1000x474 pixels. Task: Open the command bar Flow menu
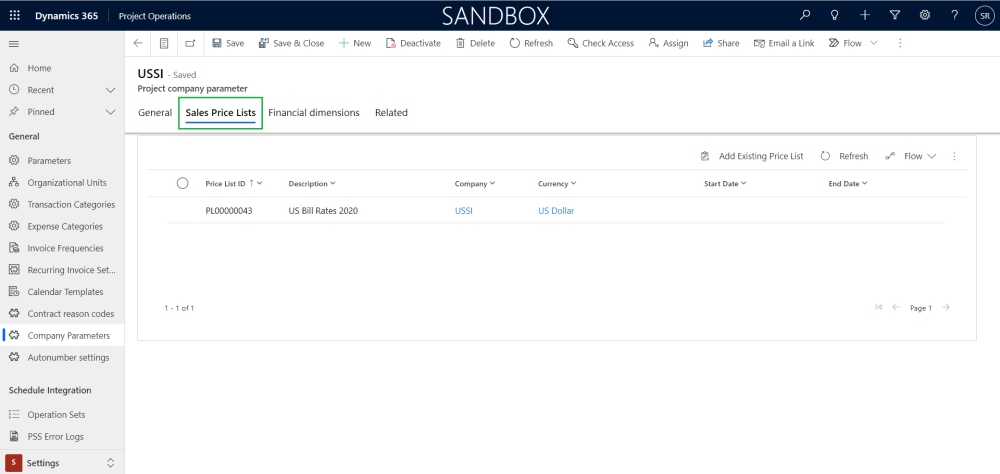853,43
